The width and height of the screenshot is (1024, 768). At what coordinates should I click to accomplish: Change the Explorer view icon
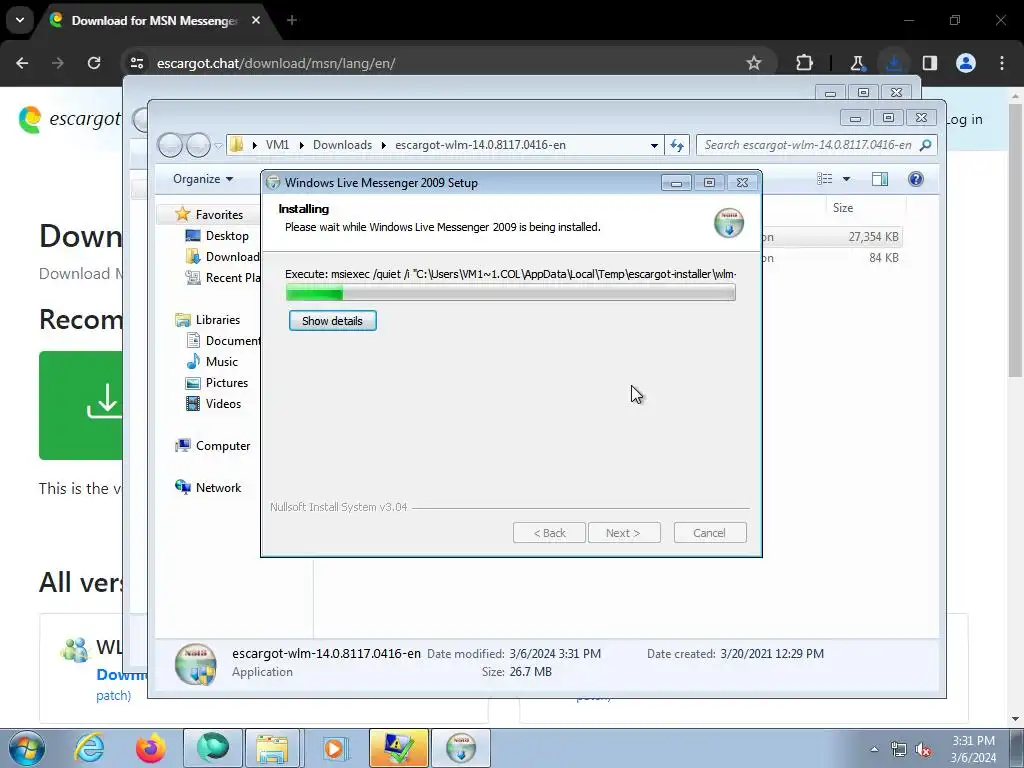pyautogui.click(x=825, y=179)
